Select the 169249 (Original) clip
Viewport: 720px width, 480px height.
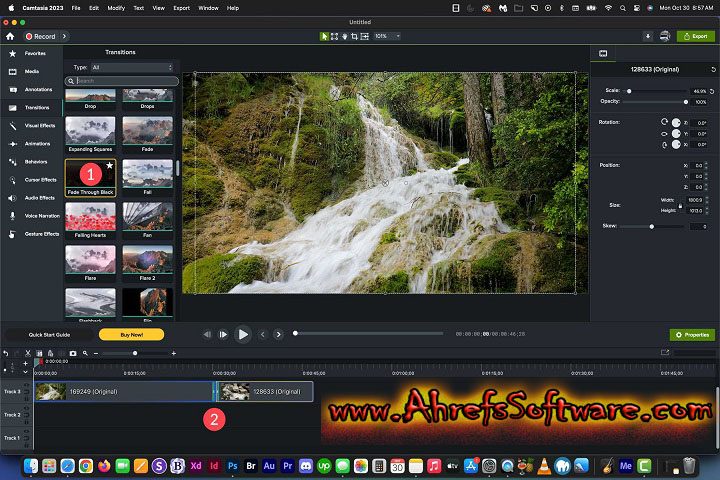point(124,392)
